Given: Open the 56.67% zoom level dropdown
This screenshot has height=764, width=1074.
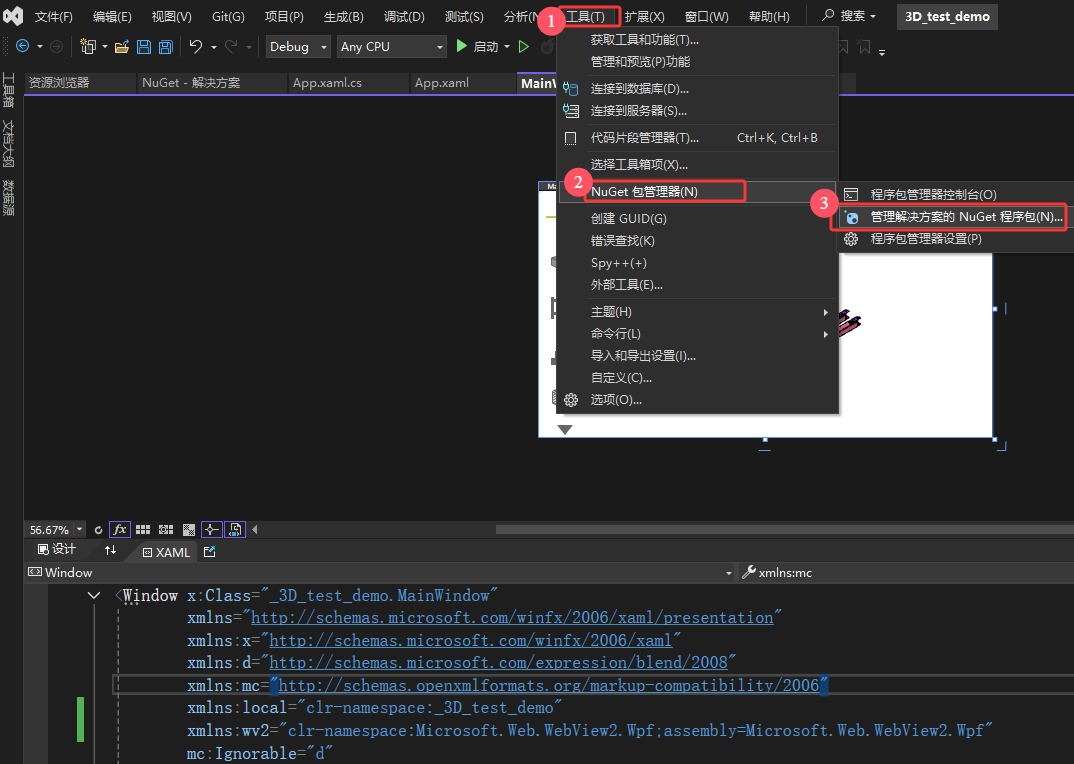Looking at the screenshot, I should [79, 529].
